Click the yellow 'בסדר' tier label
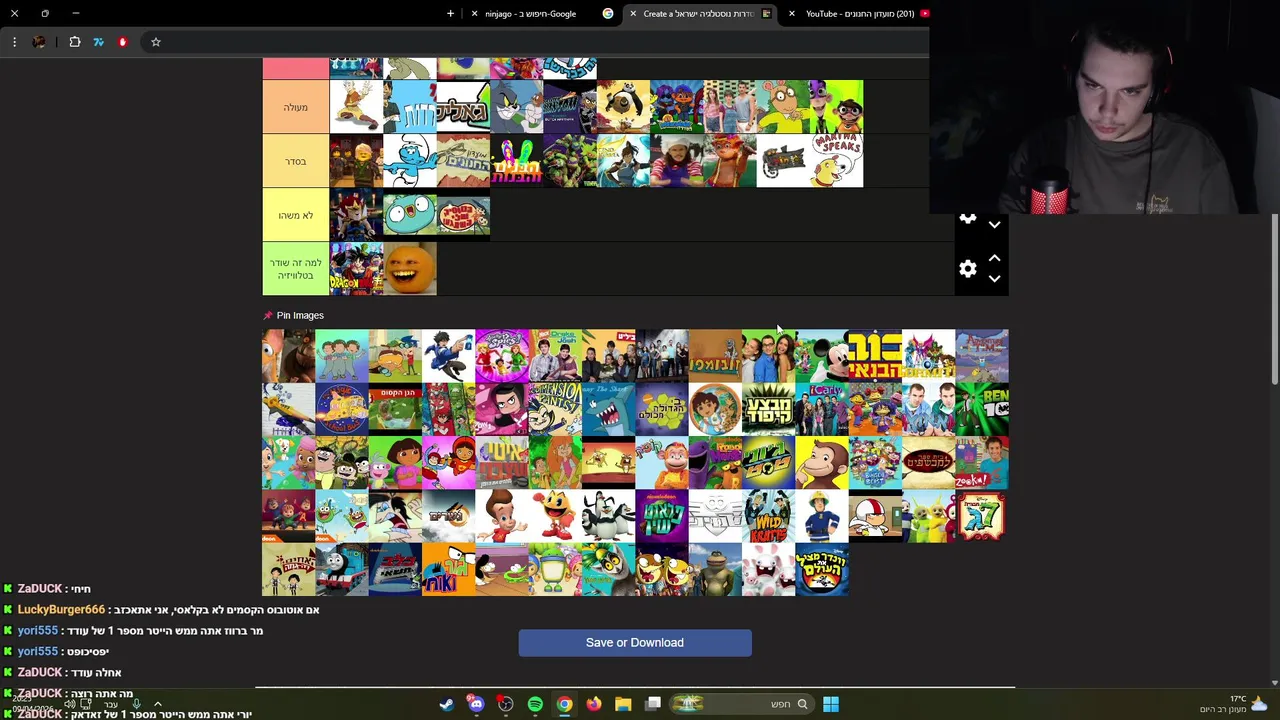This screenshot has width=1280, height=720. pos(295,161)
